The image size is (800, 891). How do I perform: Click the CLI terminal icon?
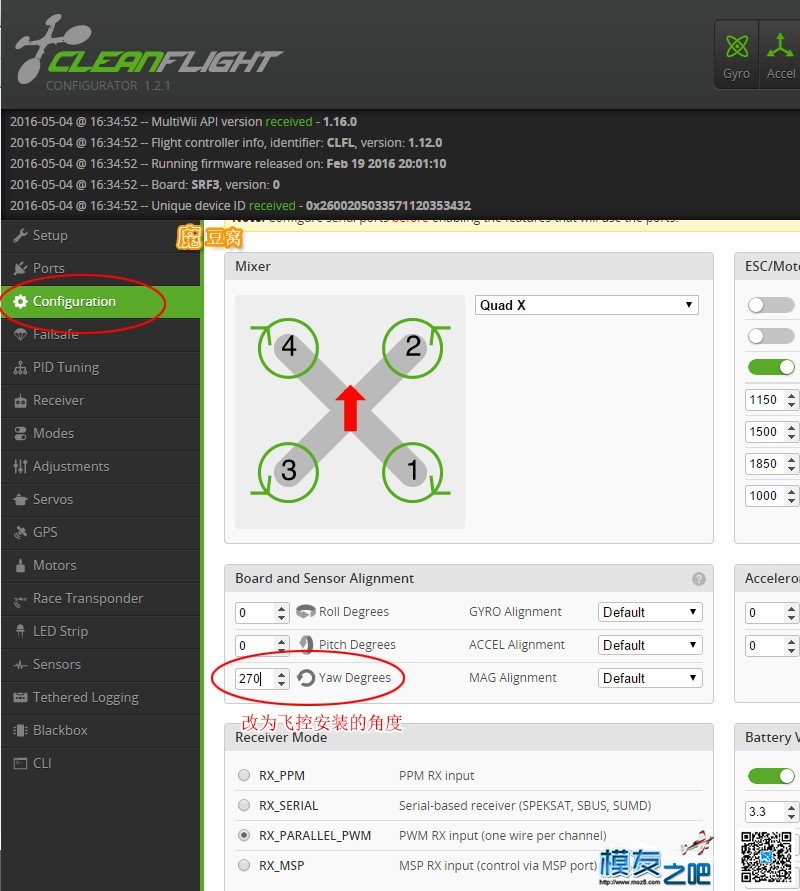point(20,763)
